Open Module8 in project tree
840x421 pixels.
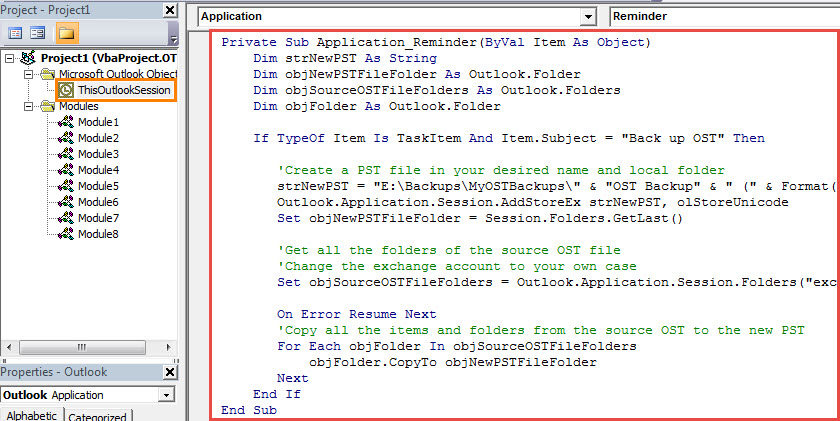[x=98, y=234]
